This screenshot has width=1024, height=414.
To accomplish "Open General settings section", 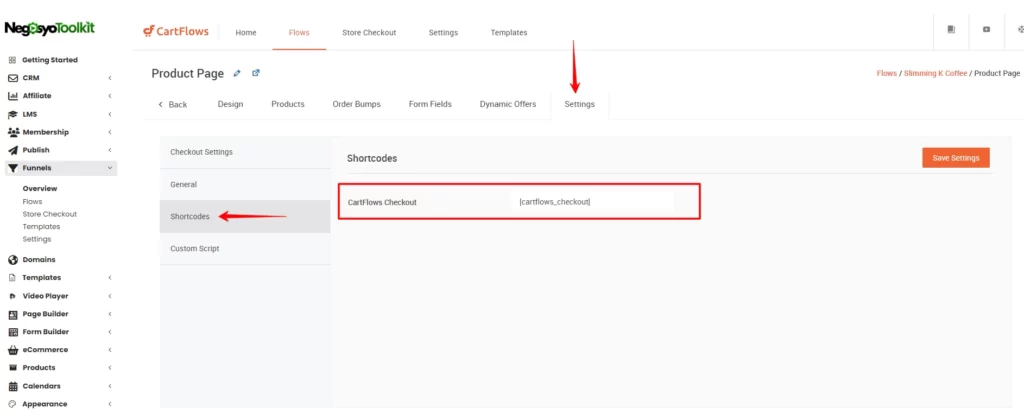I will tap(245, 185).
